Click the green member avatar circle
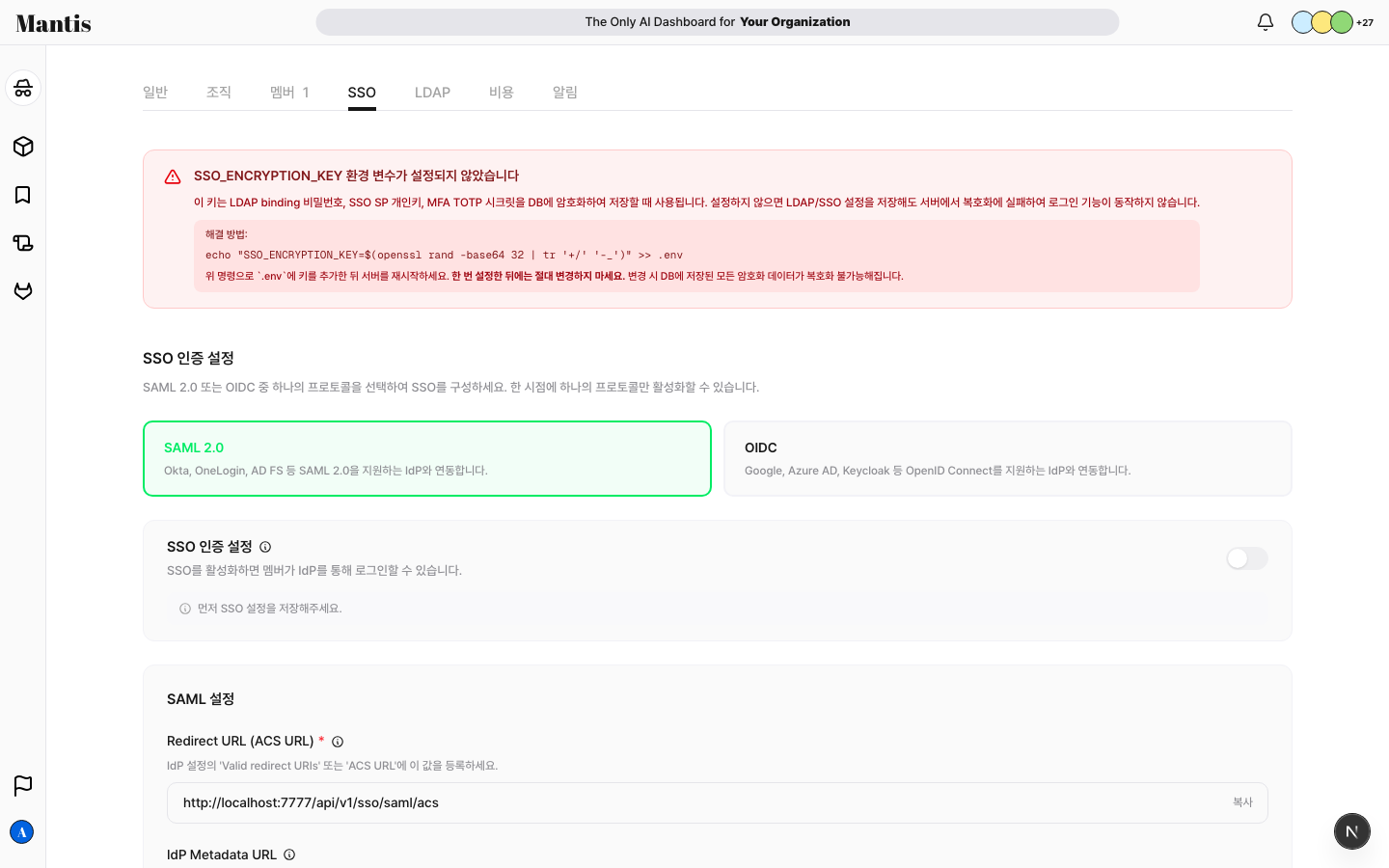This screenshot has height=868, width=1389. (1342, 22)
